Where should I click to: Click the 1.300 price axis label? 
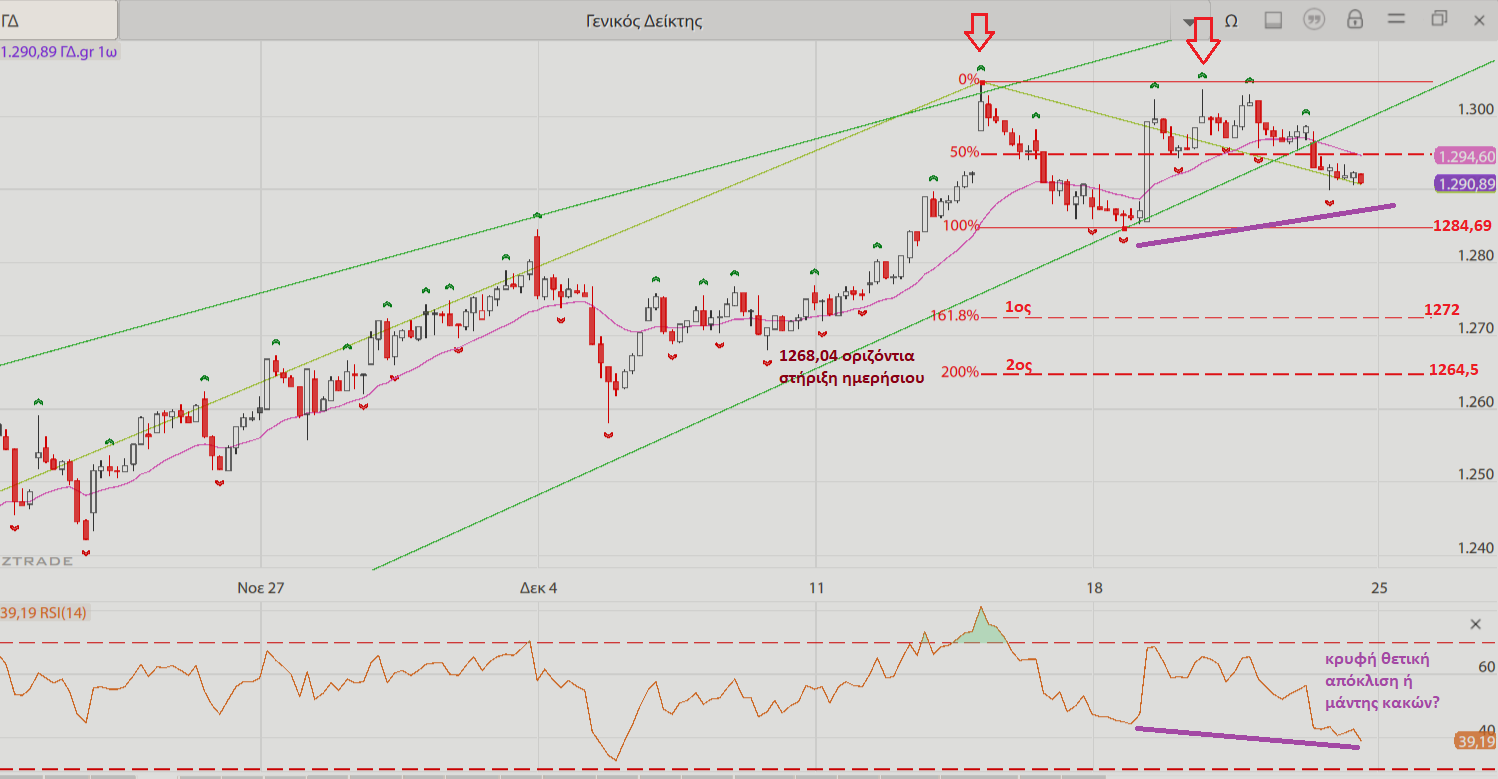coord(1475,108)
